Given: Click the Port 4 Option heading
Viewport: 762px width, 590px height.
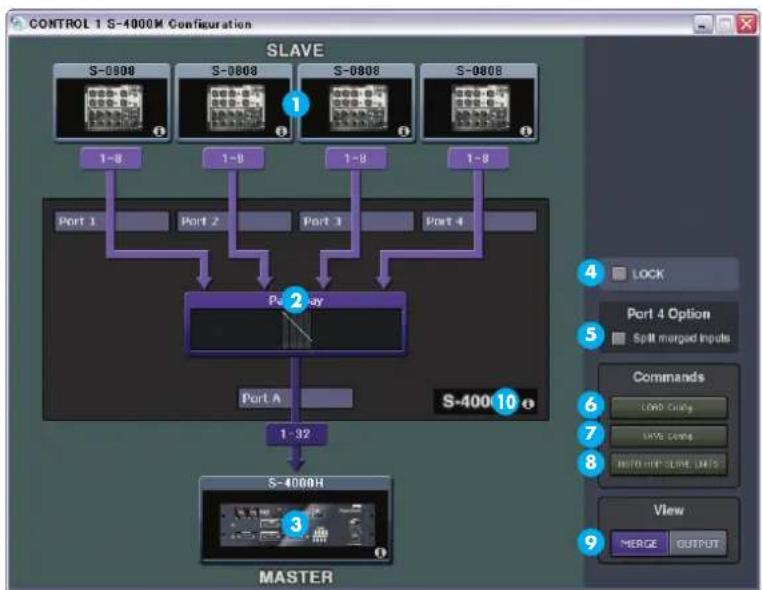Looking at the screenshot, I should pyautogui.click(x=669, y=314).
